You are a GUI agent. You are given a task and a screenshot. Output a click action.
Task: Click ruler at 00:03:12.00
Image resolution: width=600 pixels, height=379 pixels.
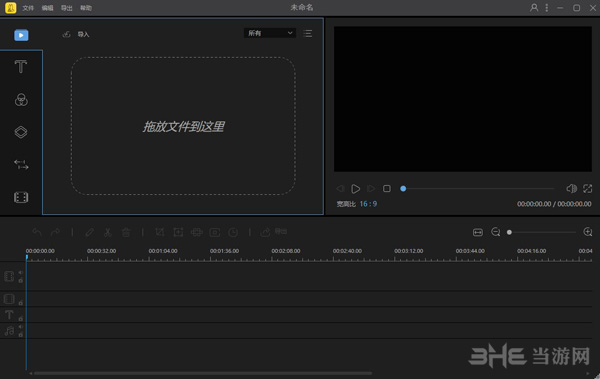pos(409,251)
